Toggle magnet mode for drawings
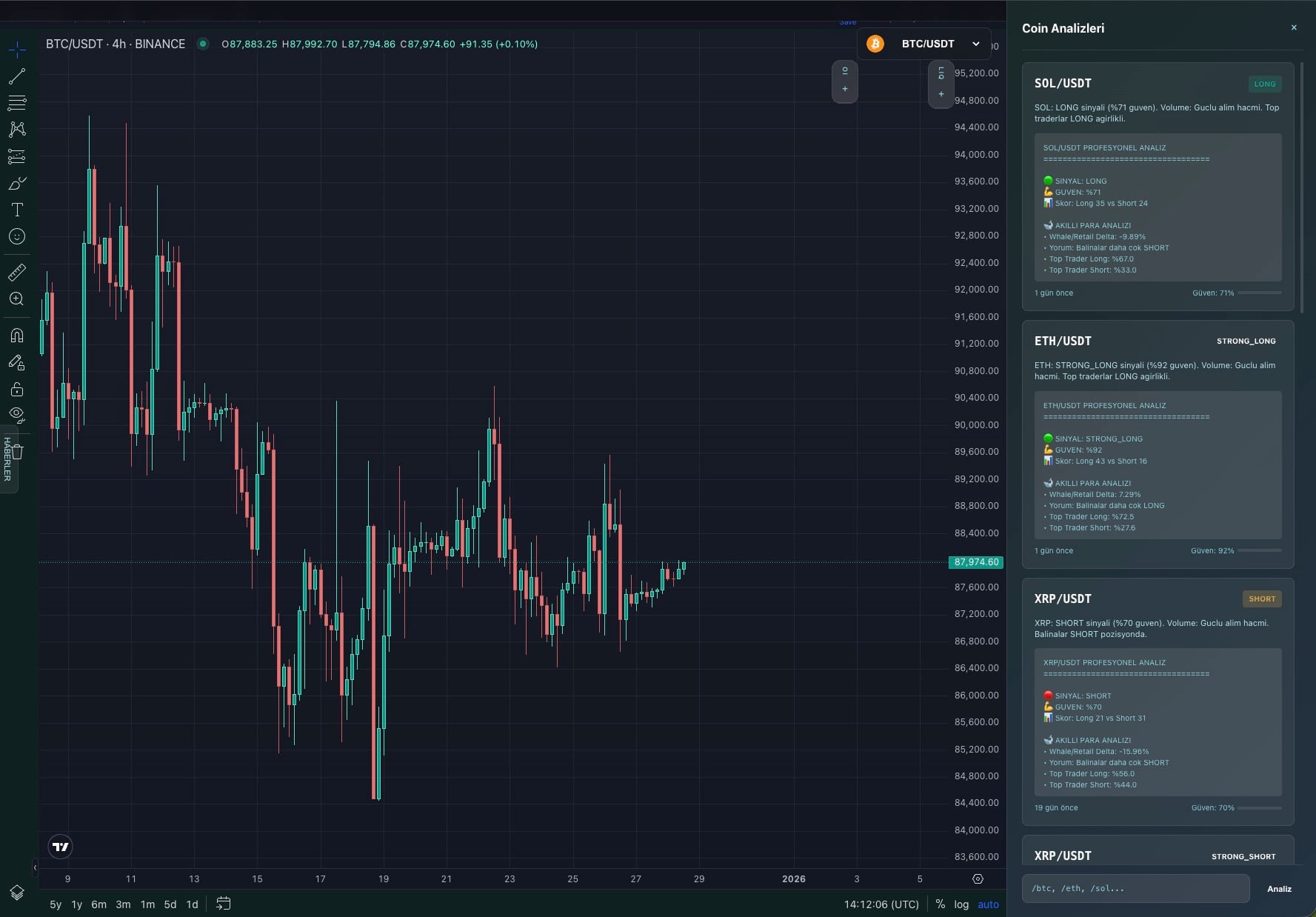Viewport: 1316px width, 917px height. (x=17, y=336)
